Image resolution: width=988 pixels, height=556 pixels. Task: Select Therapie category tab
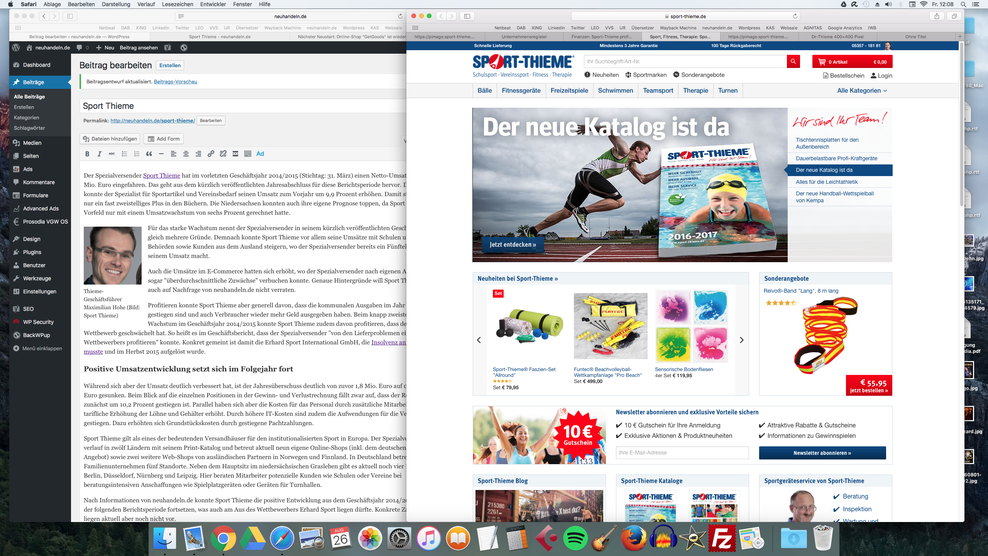(696, 91)
